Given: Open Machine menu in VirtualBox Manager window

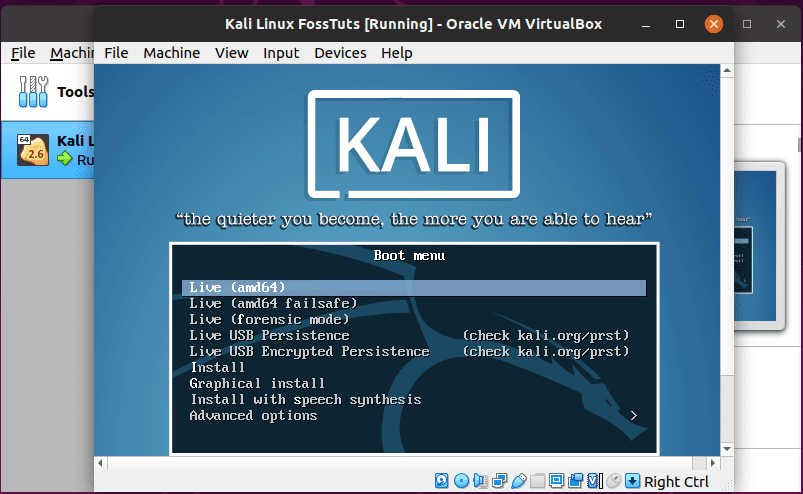Looking at the screenshot, I should (72, 53).
